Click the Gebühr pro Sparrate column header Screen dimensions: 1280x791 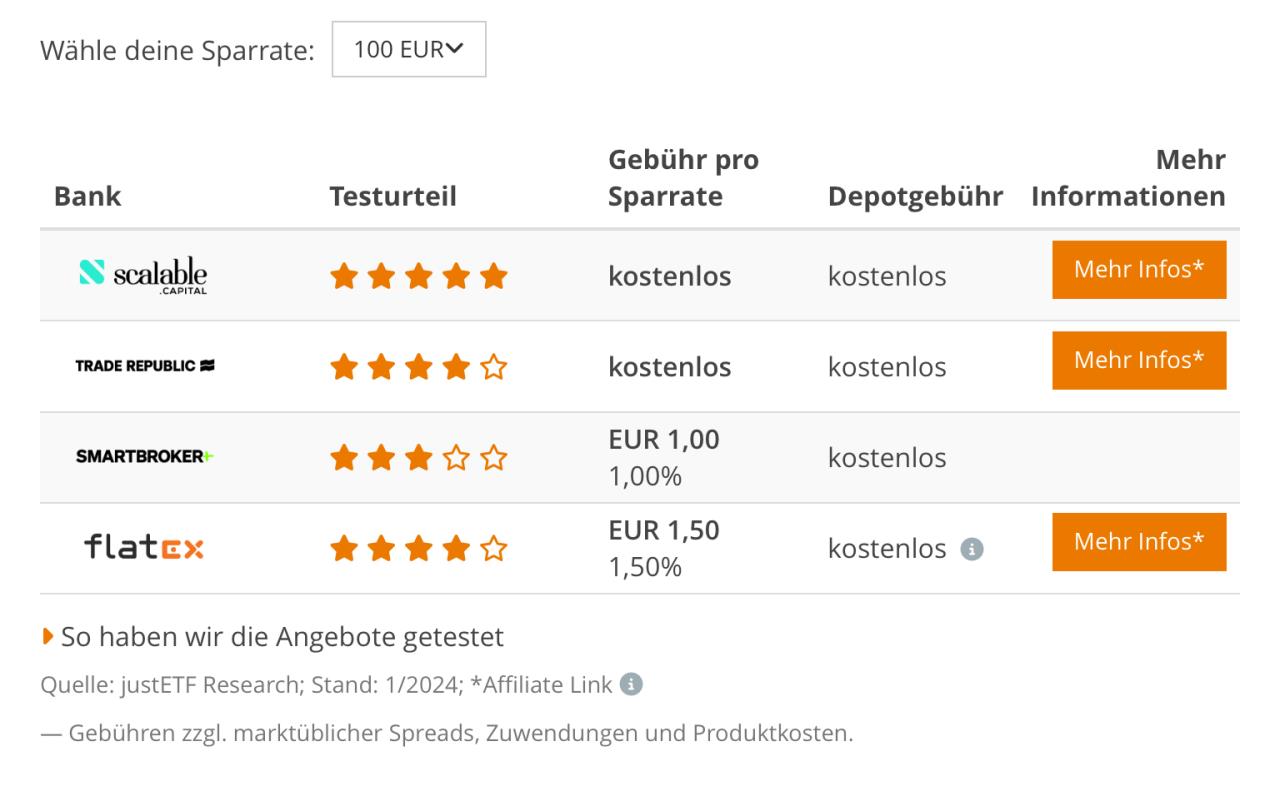pos(683,178)
